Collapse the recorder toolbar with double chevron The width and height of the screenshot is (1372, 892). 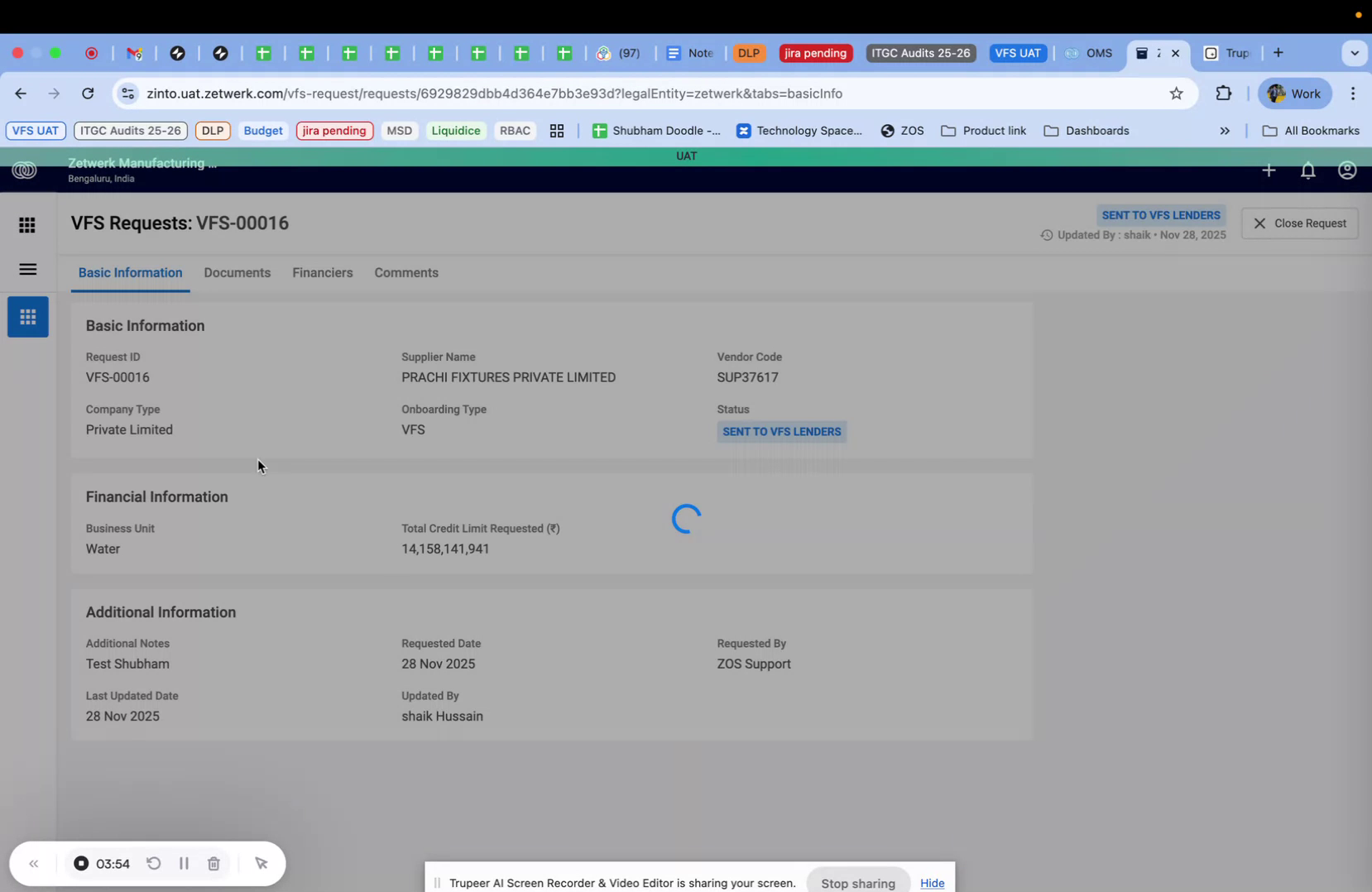34,863
